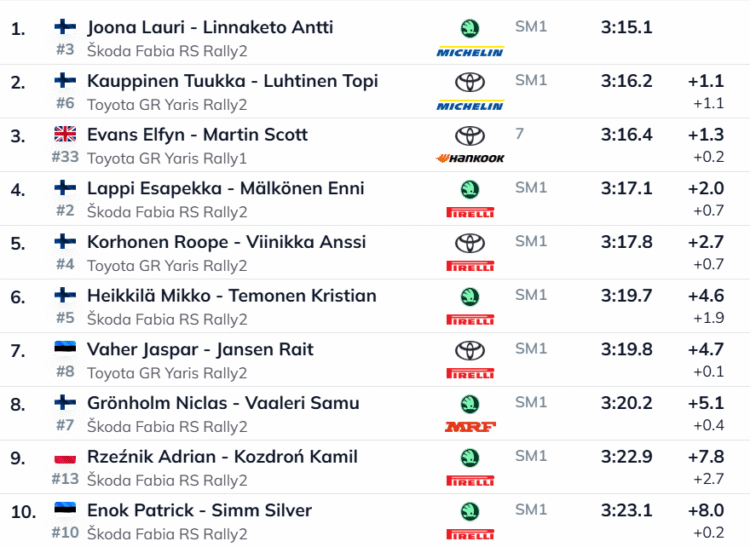Open Joona Lauri - Linnaketo Antti entry

[x=210, y=27]
